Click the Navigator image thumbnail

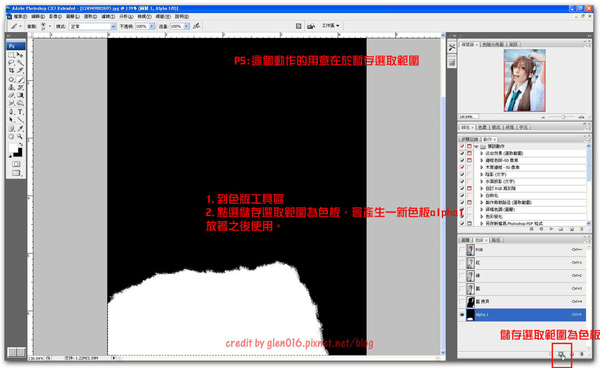tap(524, 80)
